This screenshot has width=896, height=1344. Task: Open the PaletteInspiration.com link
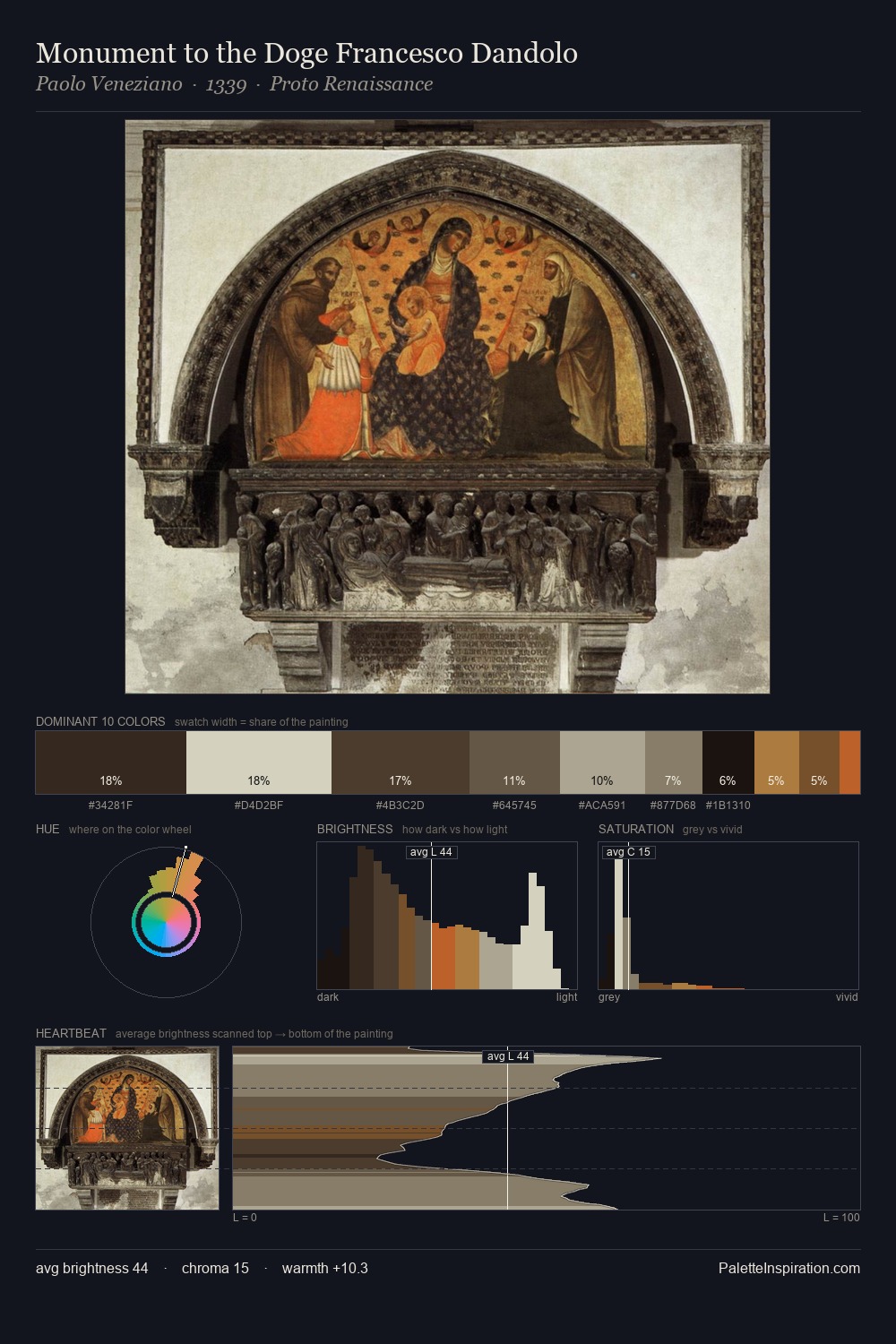point(789,1268)
